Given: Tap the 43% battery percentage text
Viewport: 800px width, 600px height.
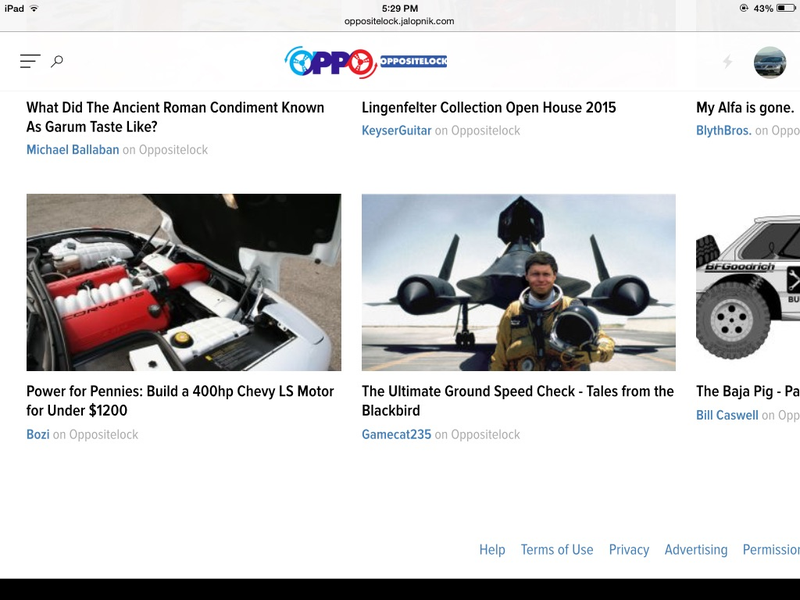Looking at the screenshot, I should click(x=763, y=8).
